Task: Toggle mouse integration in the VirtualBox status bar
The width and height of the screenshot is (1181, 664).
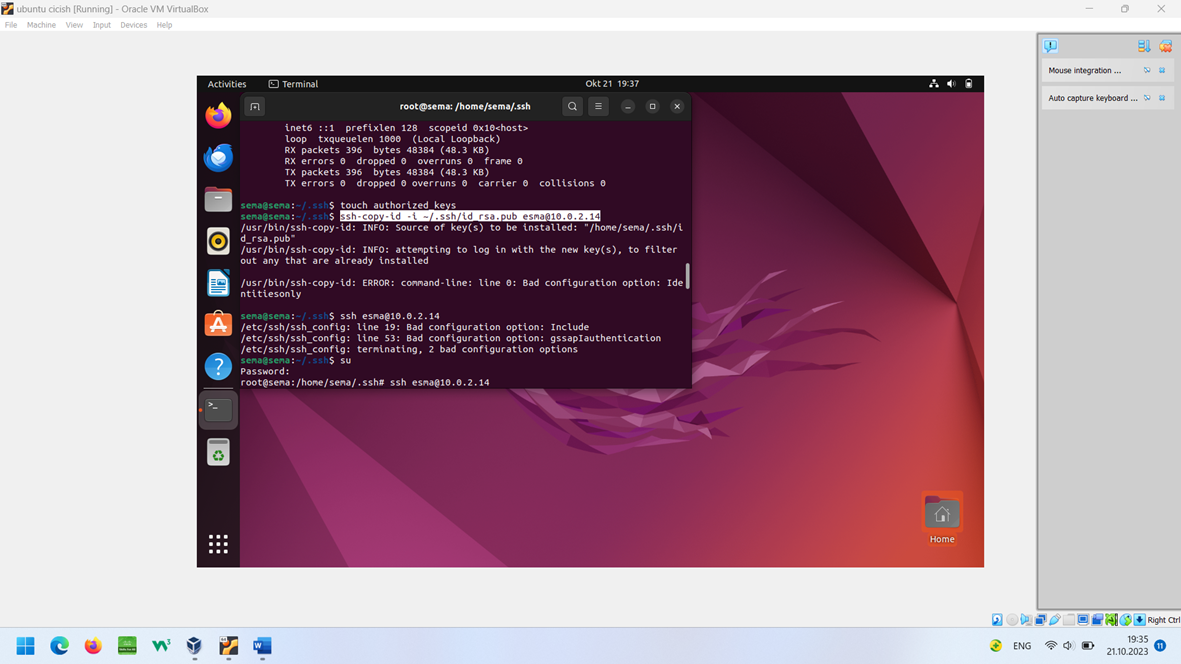Action: pyautogui.click(x=1111, y=620)
